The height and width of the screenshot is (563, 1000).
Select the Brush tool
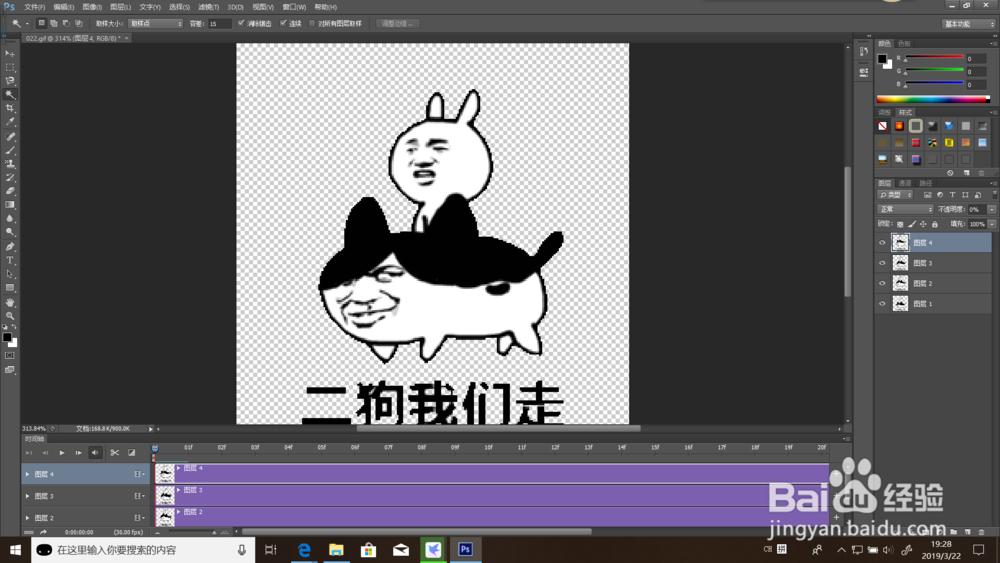point(10,150)
